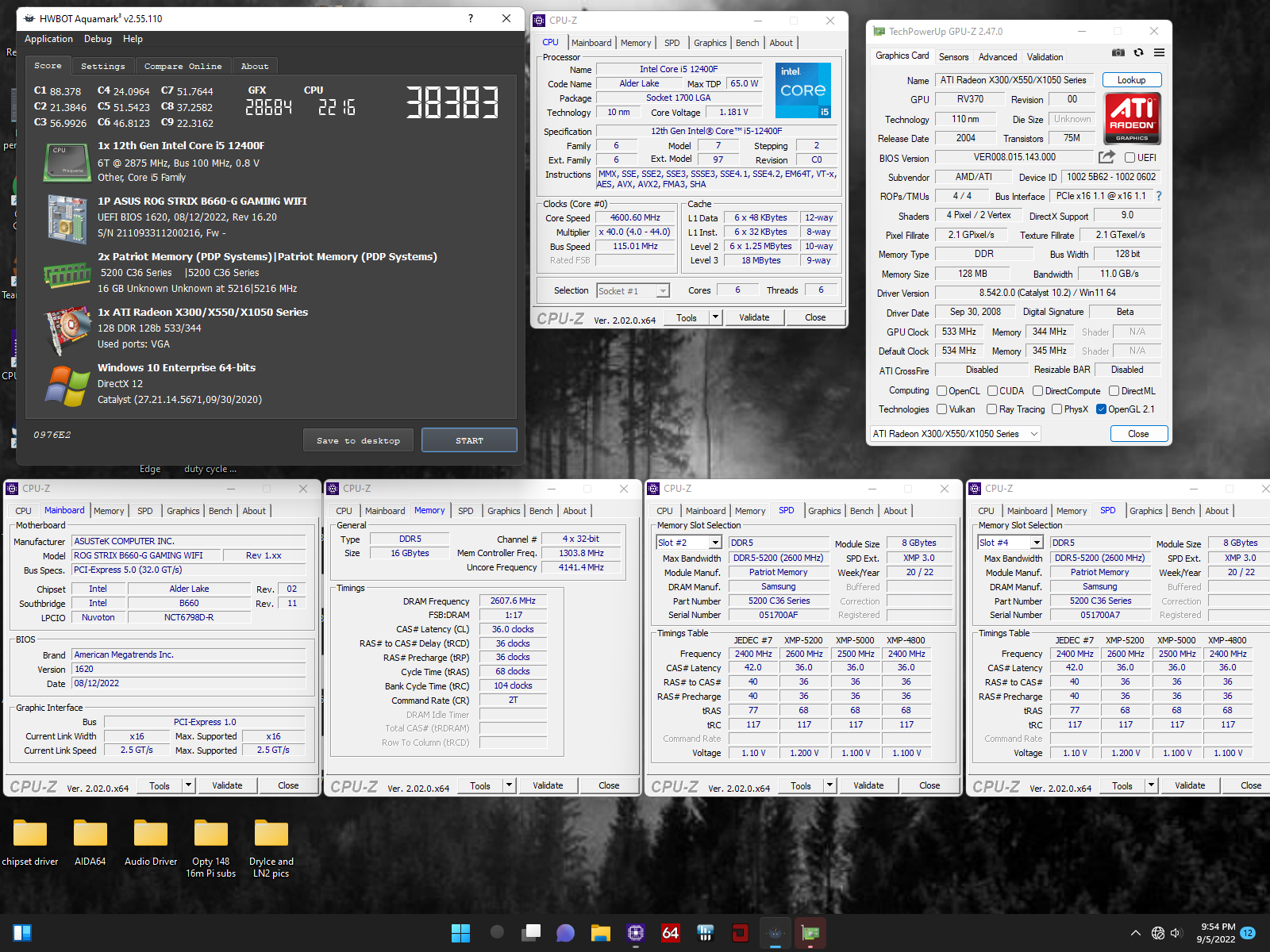Open Task View from the taskbar
The width and height of the screenshot is (1270, 952).
(530, 933)
